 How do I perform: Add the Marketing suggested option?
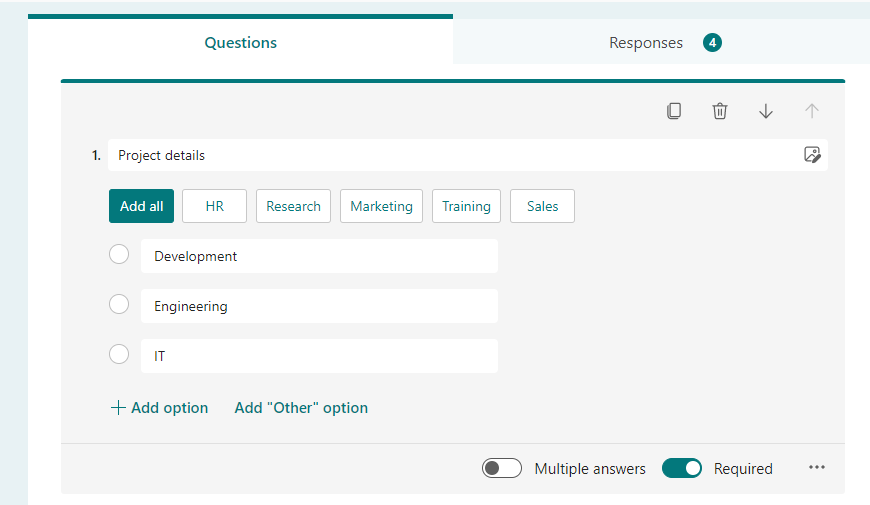pos(381,206)
